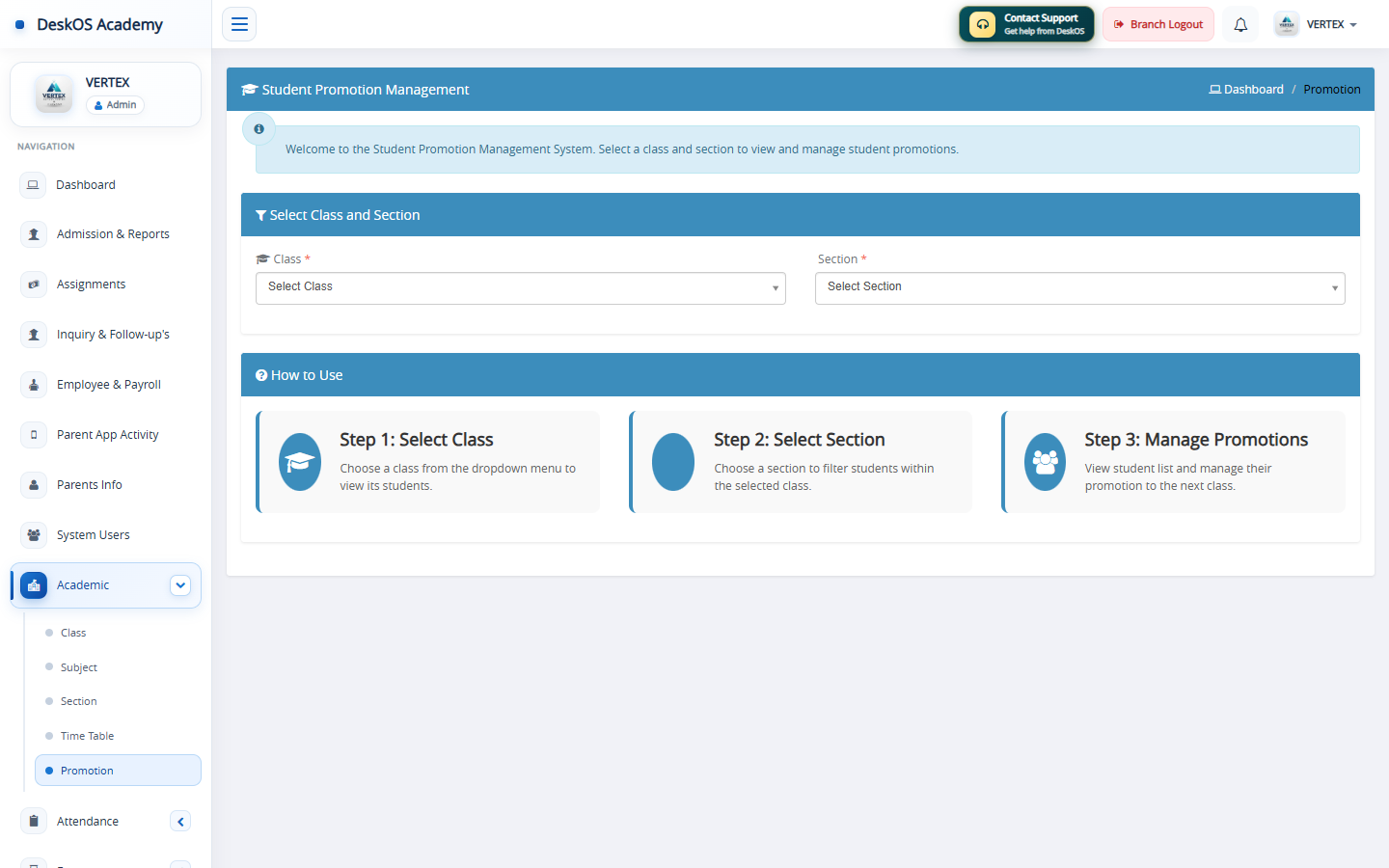The width and height of the screenshot is (1389, 868).
Task: Expand the Attendance menu chevron
Action: (180, 822)
